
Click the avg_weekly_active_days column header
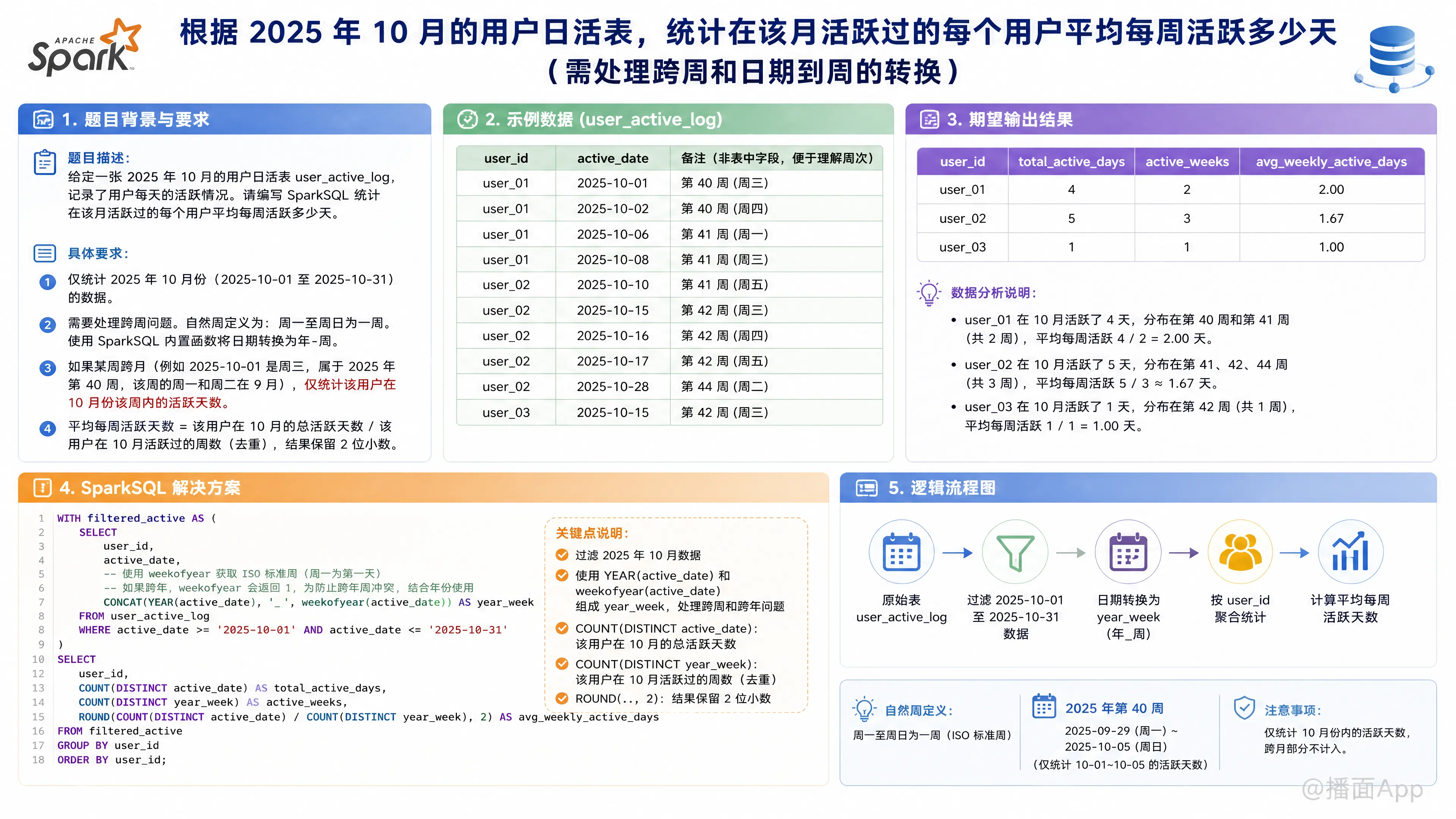1331,162
